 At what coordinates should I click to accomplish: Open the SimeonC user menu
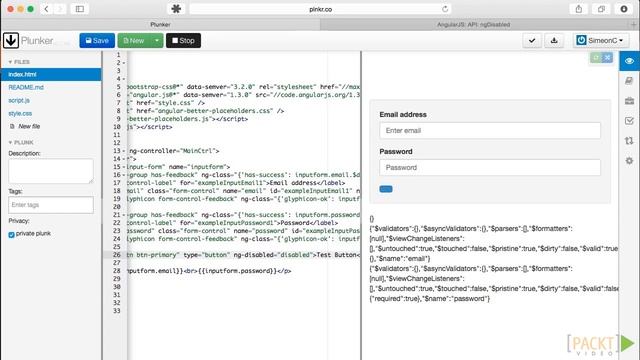click(x=601, y=40)
